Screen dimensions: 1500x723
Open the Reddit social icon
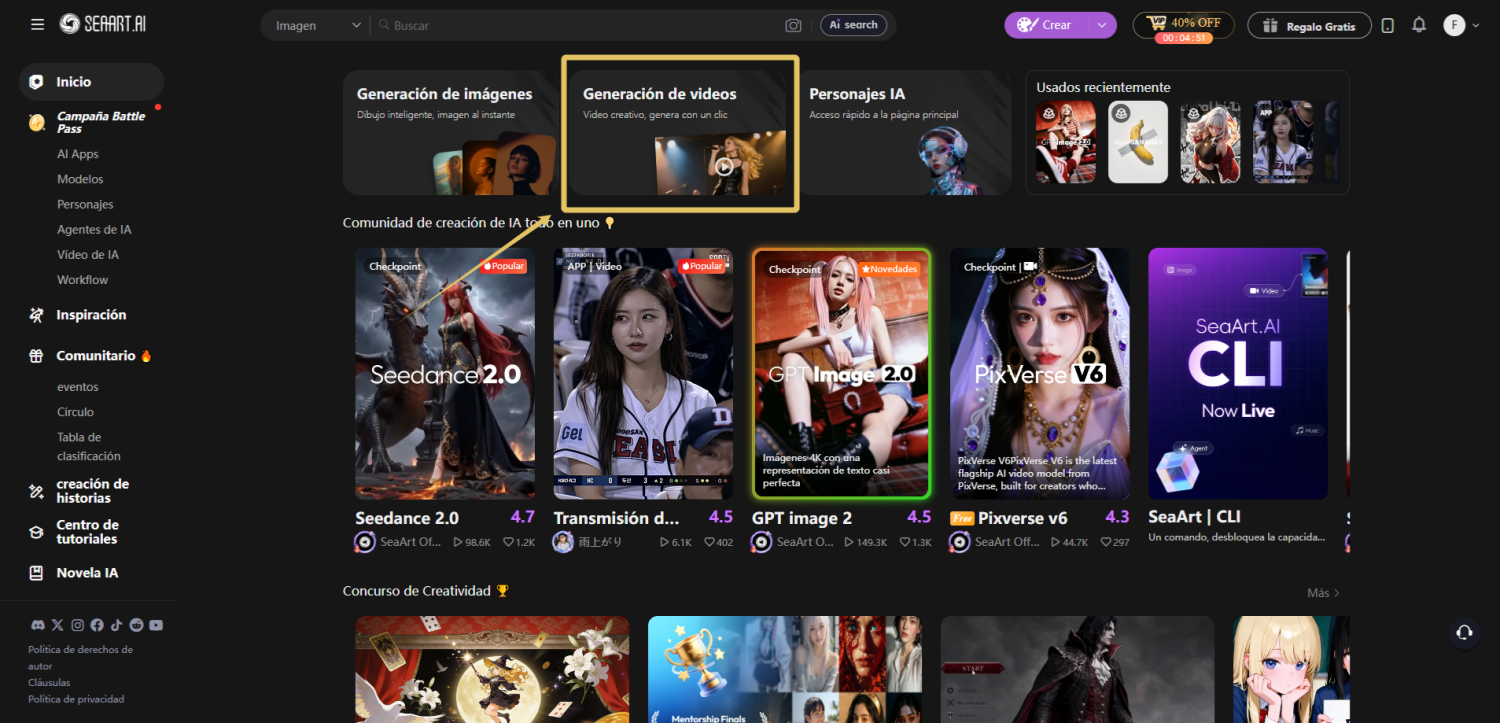click(x=136, y=625)
